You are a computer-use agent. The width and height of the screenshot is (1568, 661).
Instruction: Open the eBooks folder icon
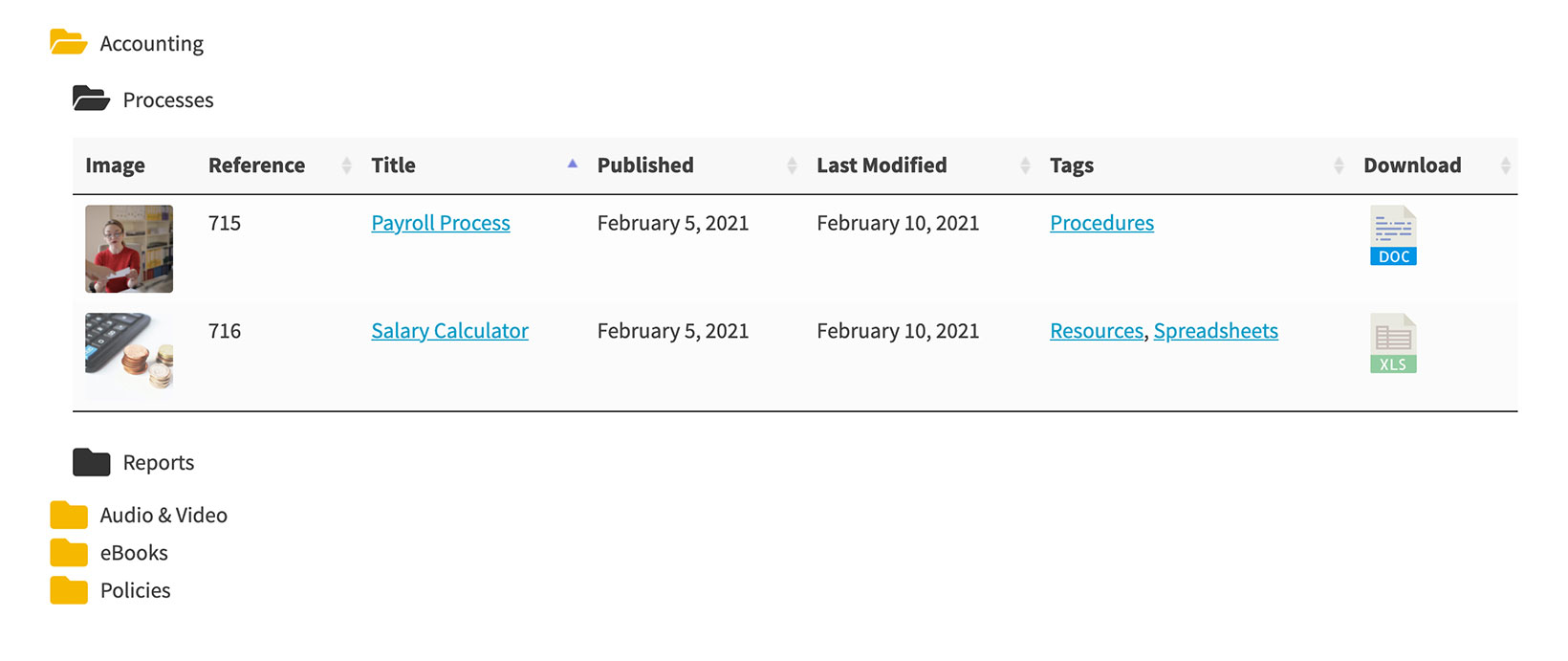66,552
